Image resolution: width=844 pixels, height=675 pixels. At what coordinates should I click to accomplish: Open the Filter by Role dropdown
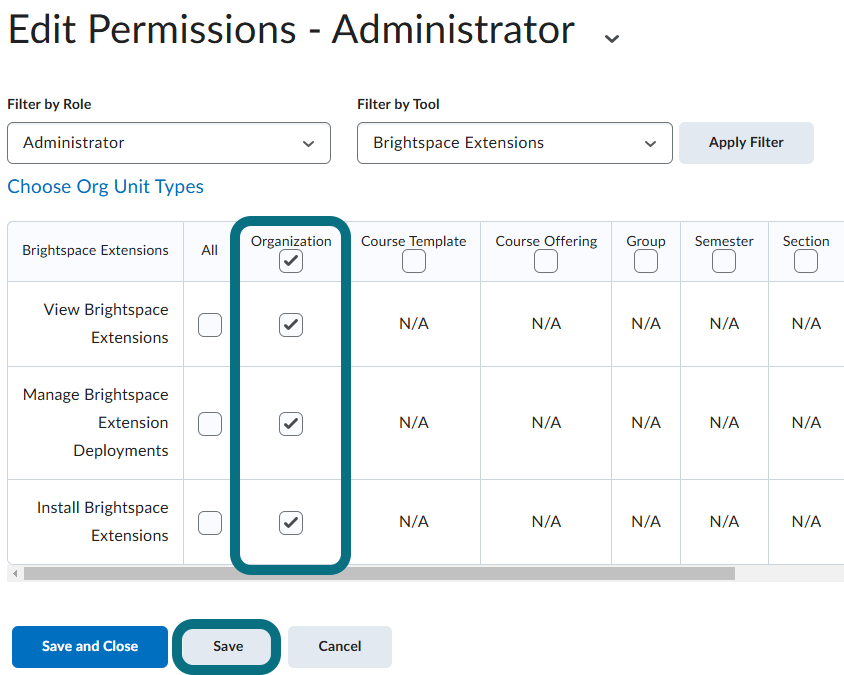click(169, 143)
